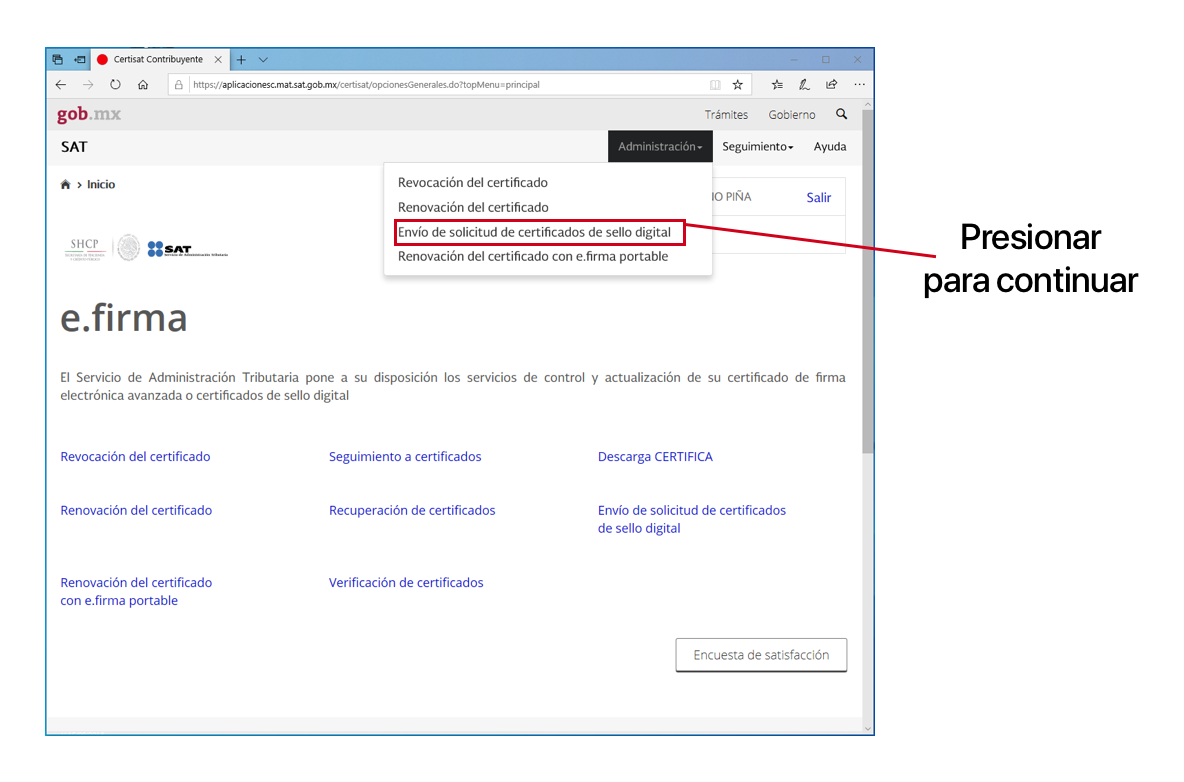Select Renovación del certificado in dropdown menu
Screen dimensions: 1184x782
click(473, 207)
